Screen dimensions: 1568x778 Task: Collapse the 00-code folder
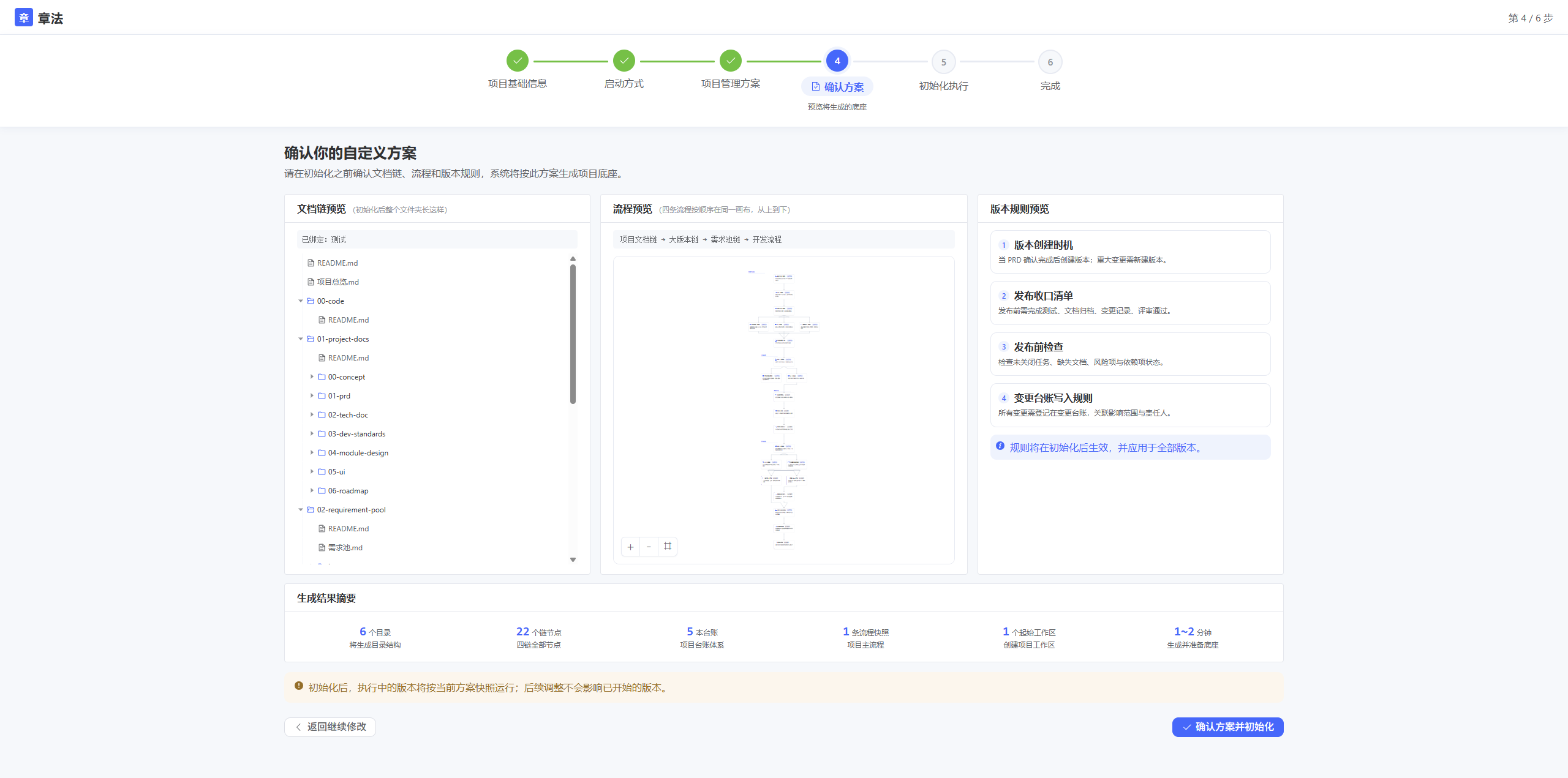(x=301, y=301)
